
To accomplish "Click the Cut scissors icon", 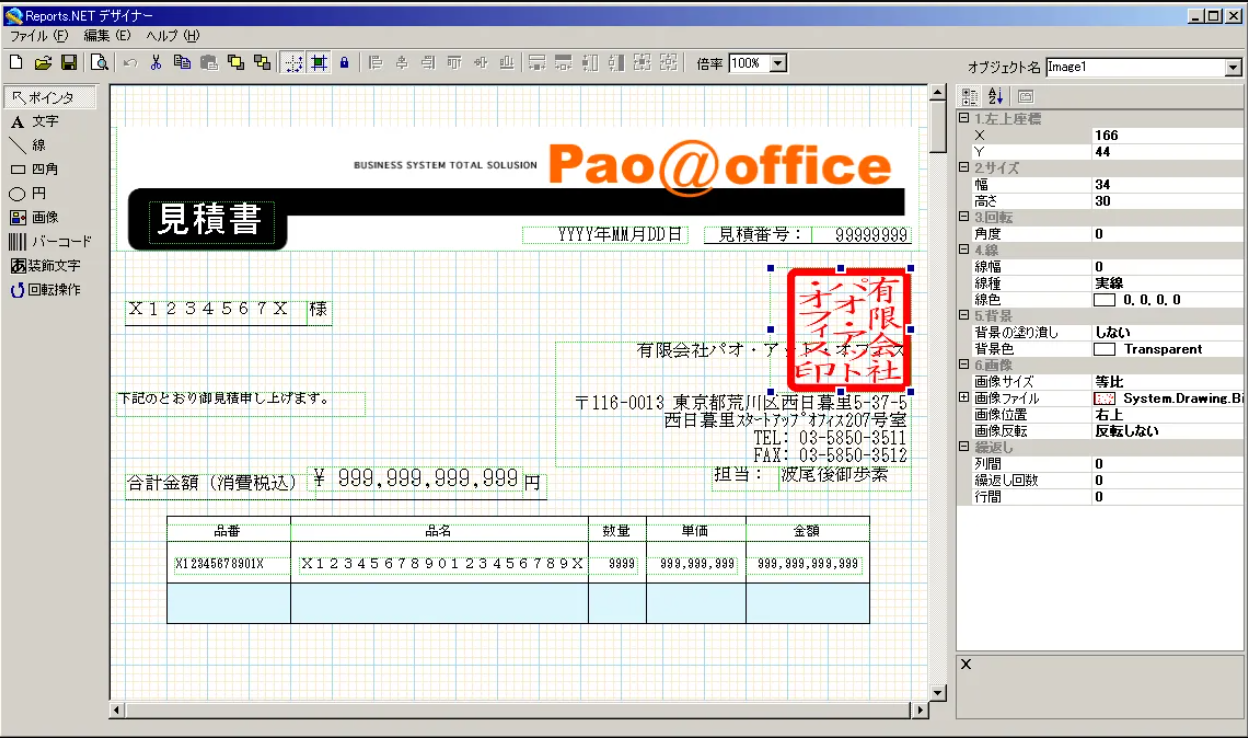I will pos(156,63).
